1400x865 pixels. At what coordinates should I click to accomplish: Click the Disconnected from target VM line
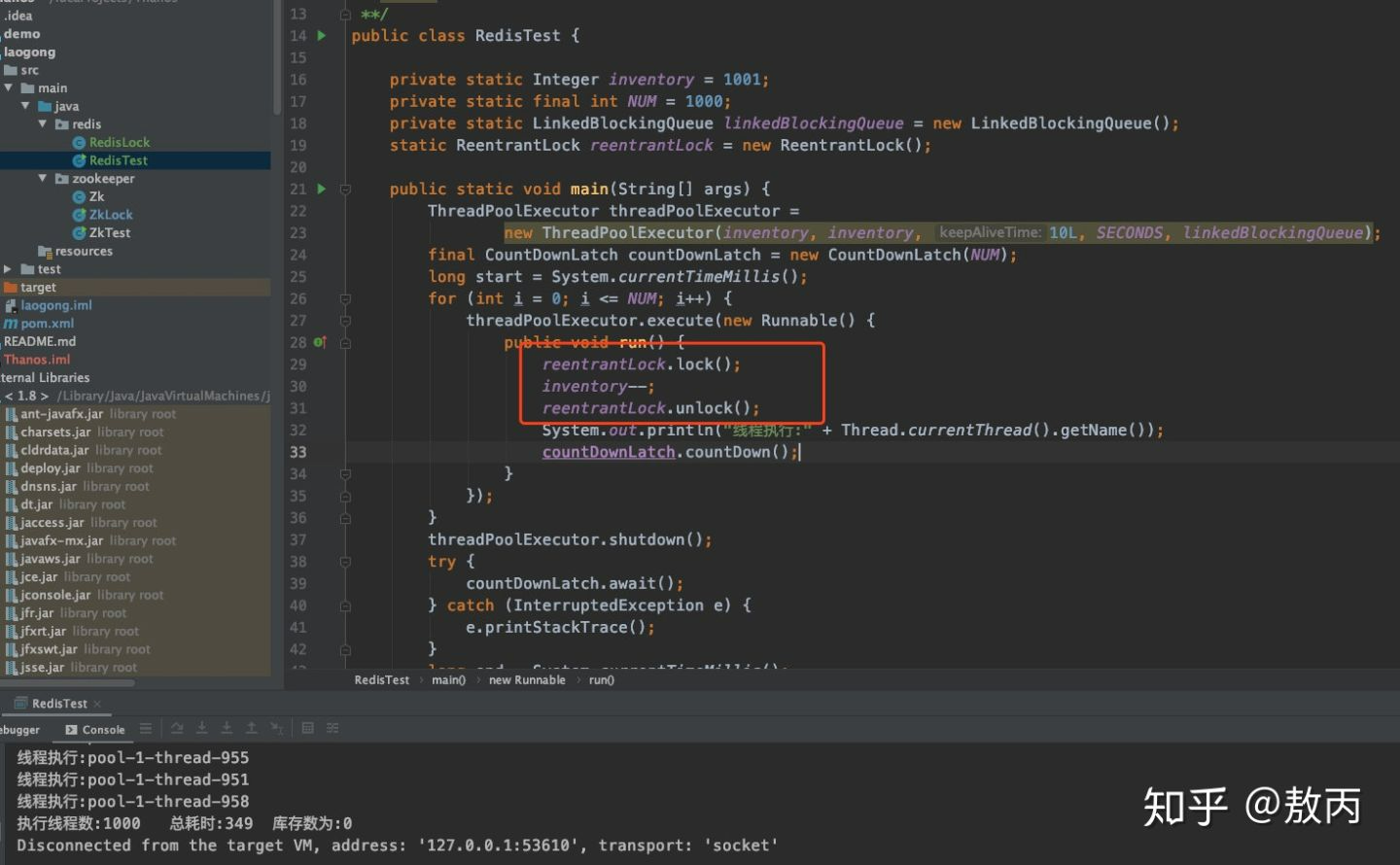[398, 846]
